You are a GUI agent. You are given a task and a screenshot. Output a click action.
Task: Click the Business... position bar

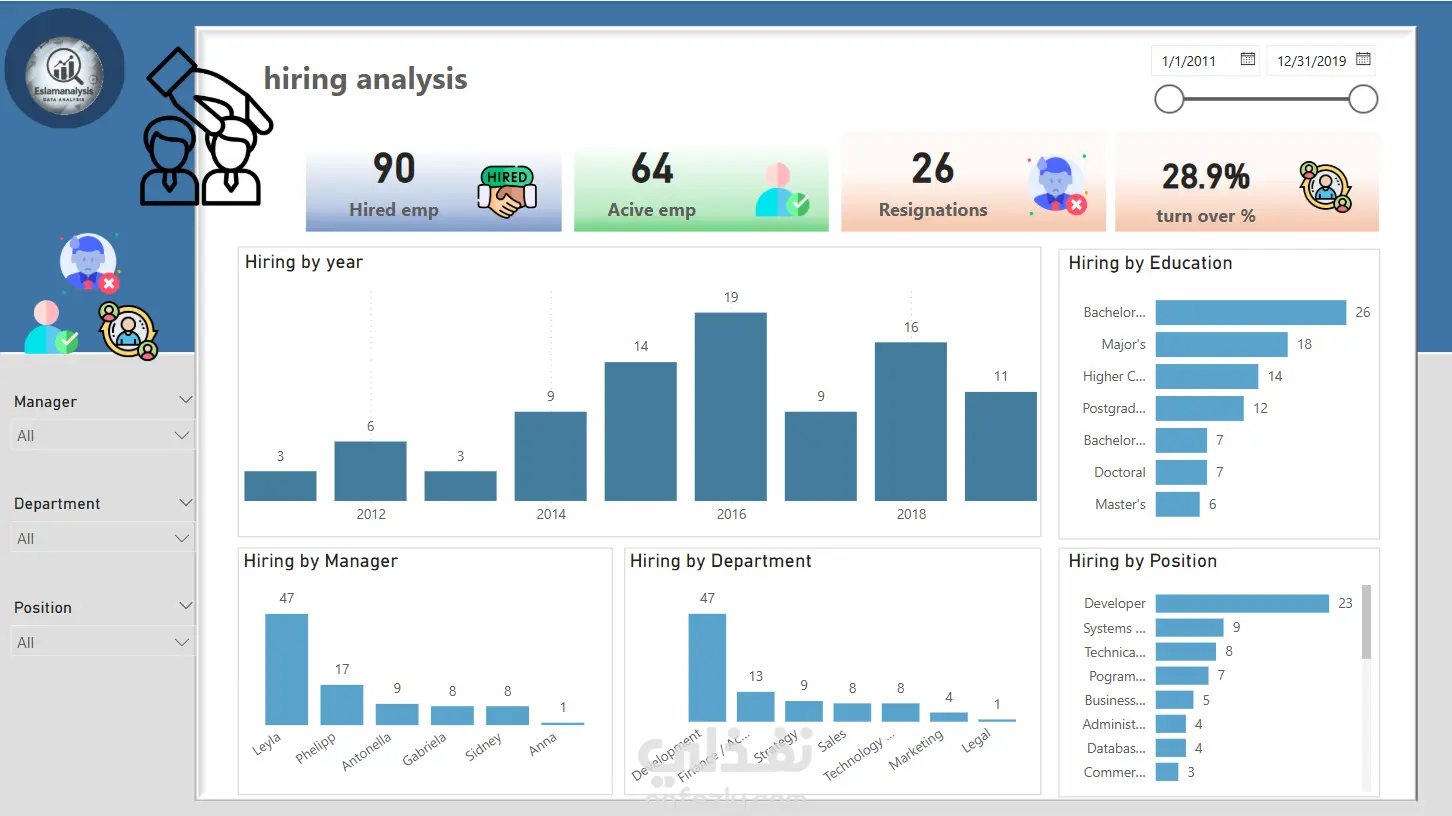click(x=1175, y=700)
